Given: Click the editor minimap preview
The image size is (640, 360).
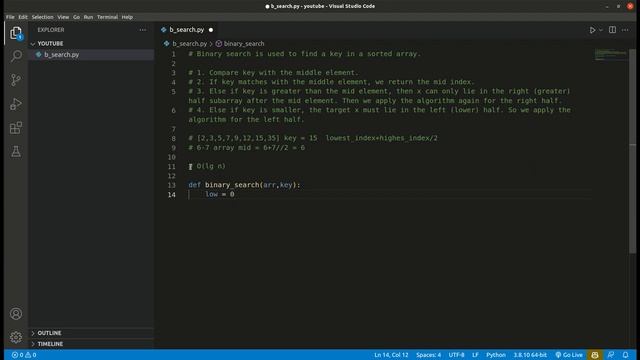Looking at the screenshot, I should [x=611, y=55].
